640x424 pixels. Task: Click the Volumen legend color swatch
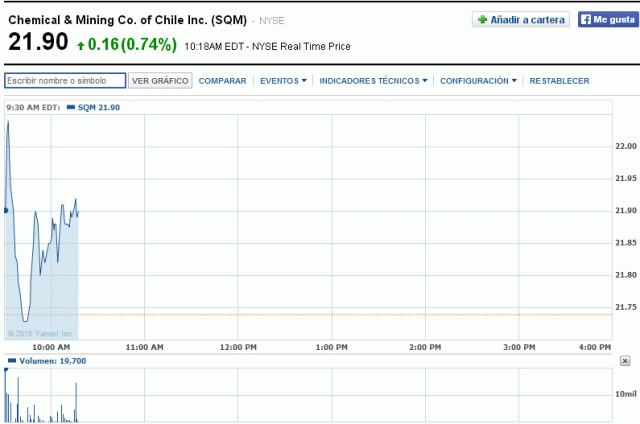(12, 361)
